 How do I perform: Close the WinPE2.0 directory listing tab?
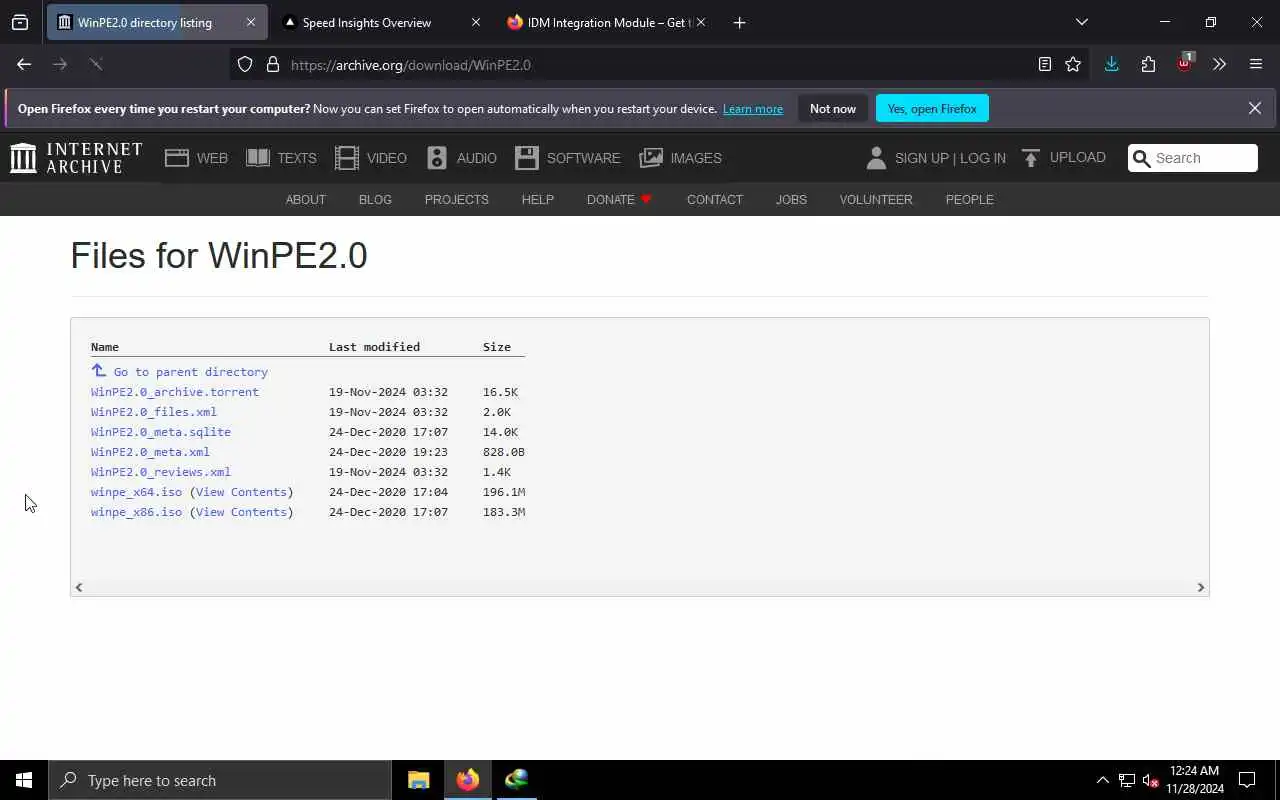click(x=251, y=22)
